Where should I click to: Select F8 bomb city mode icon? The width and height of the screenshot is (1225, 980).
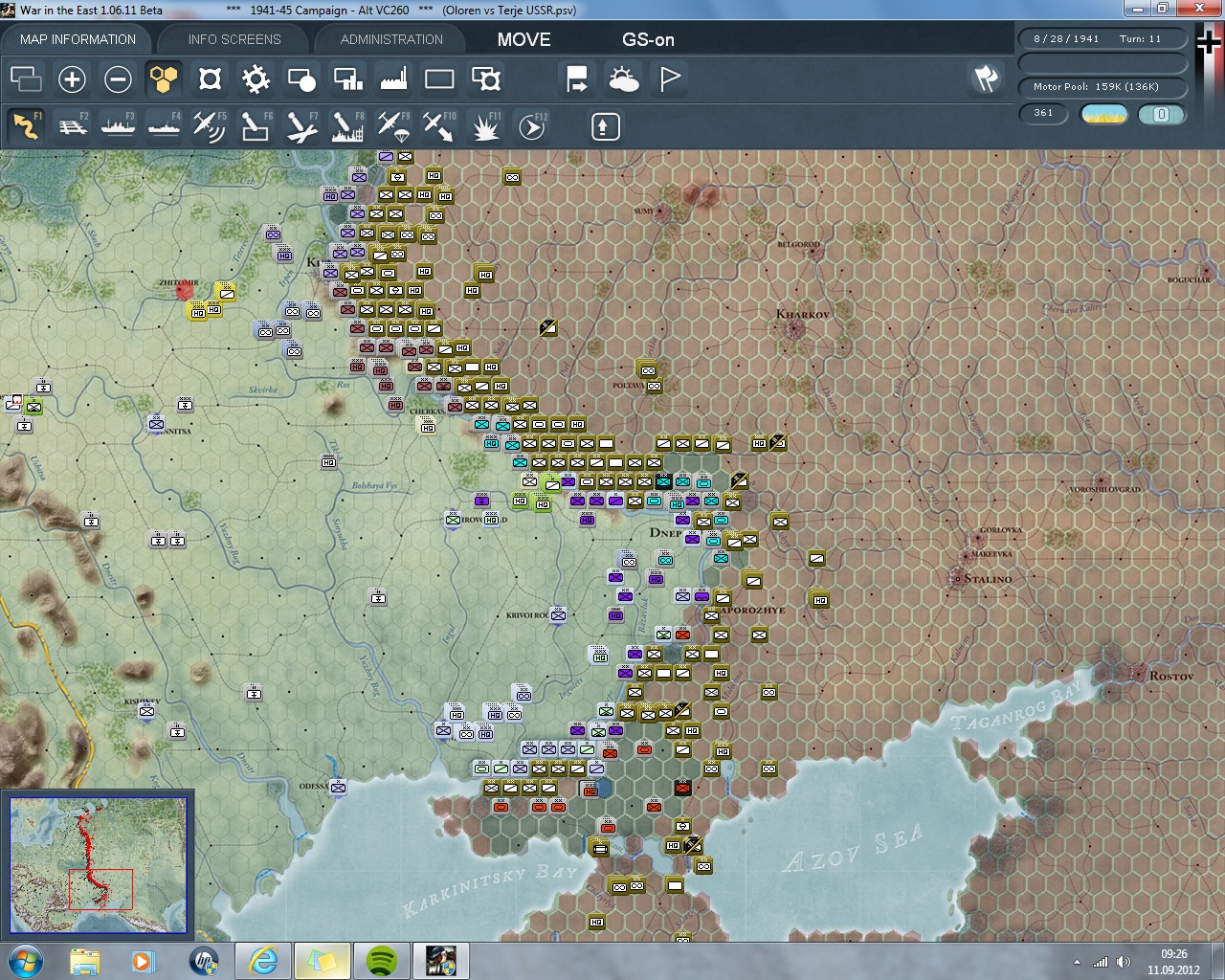point(347,126)
